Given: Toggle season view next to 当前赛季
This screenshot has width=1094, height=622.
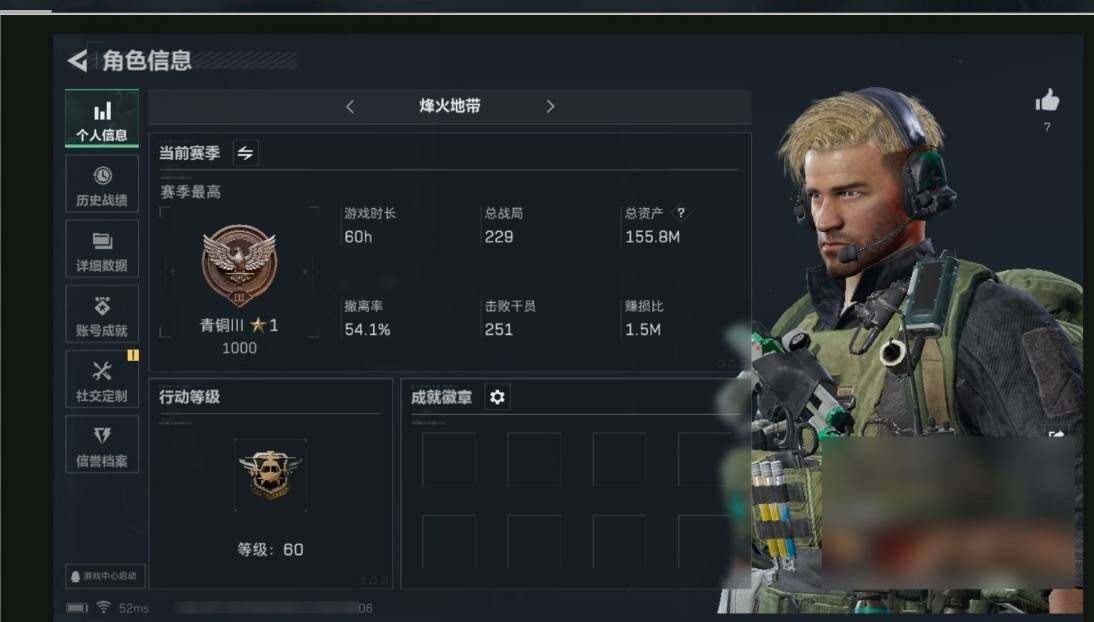Looking at the screenshot, I should click(x=245, y=153).
